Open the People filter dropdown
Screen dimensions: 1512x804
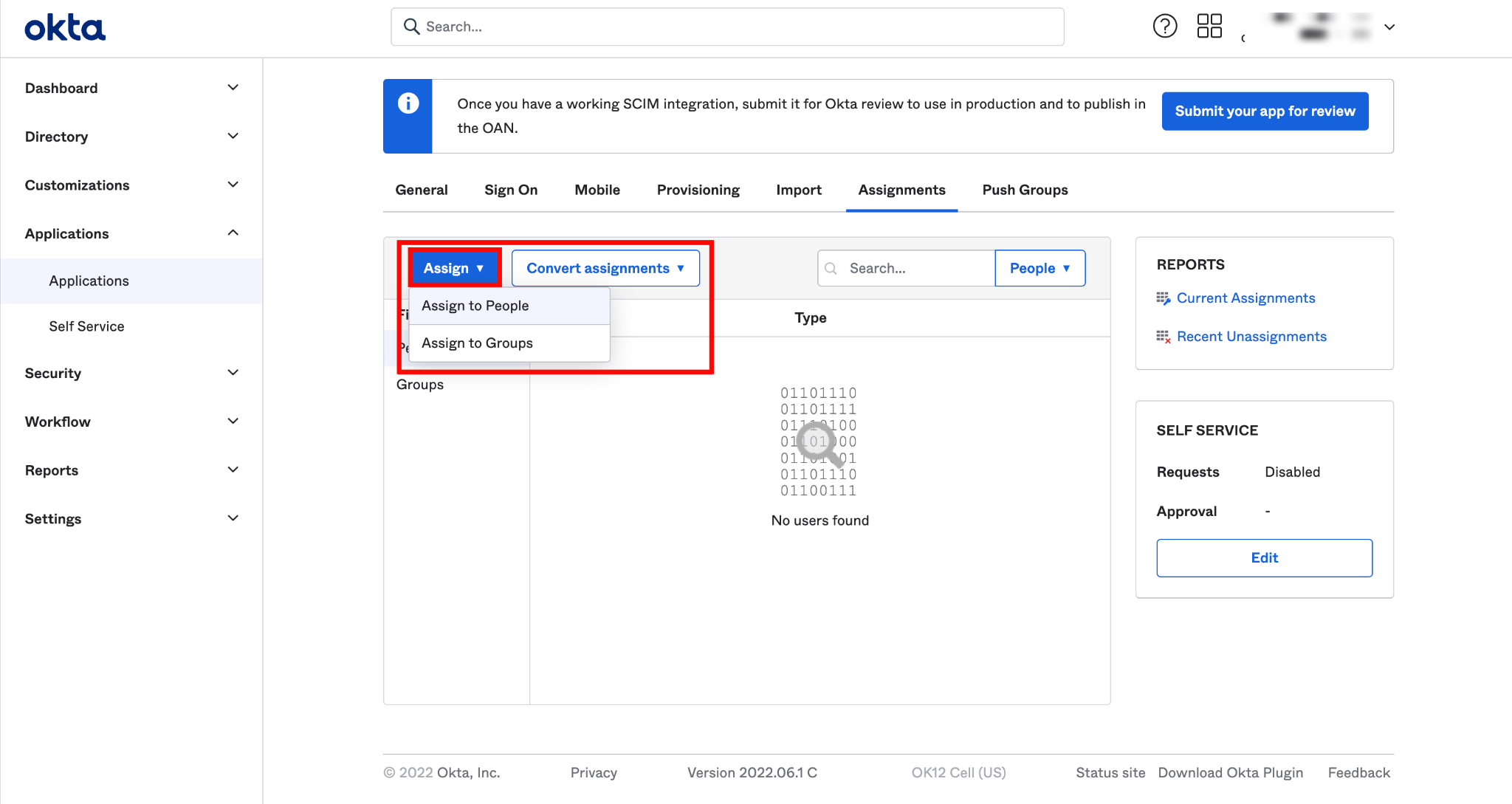pyautogui.click(x=1039, y=268)
